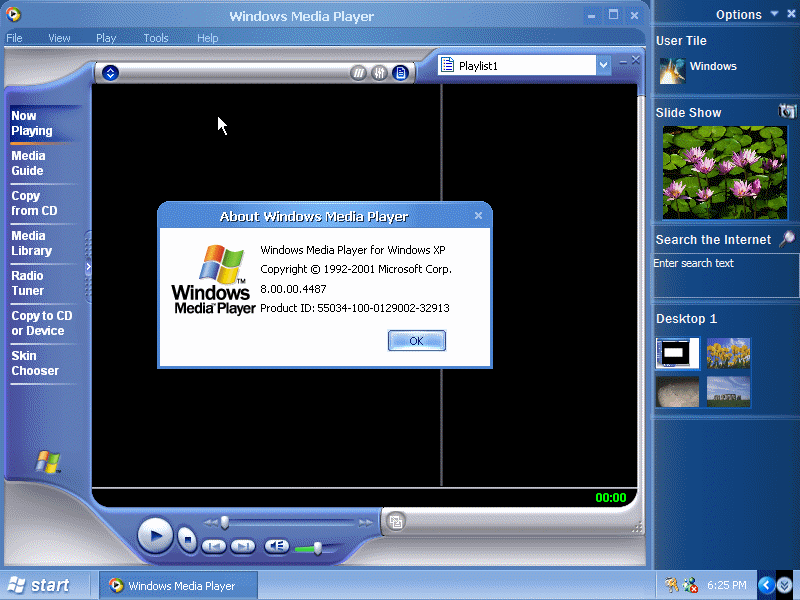Click the 6:25 PM clock
Viewport: 800px width, 600px height.
pyautogui.click(x=727, y=585)
